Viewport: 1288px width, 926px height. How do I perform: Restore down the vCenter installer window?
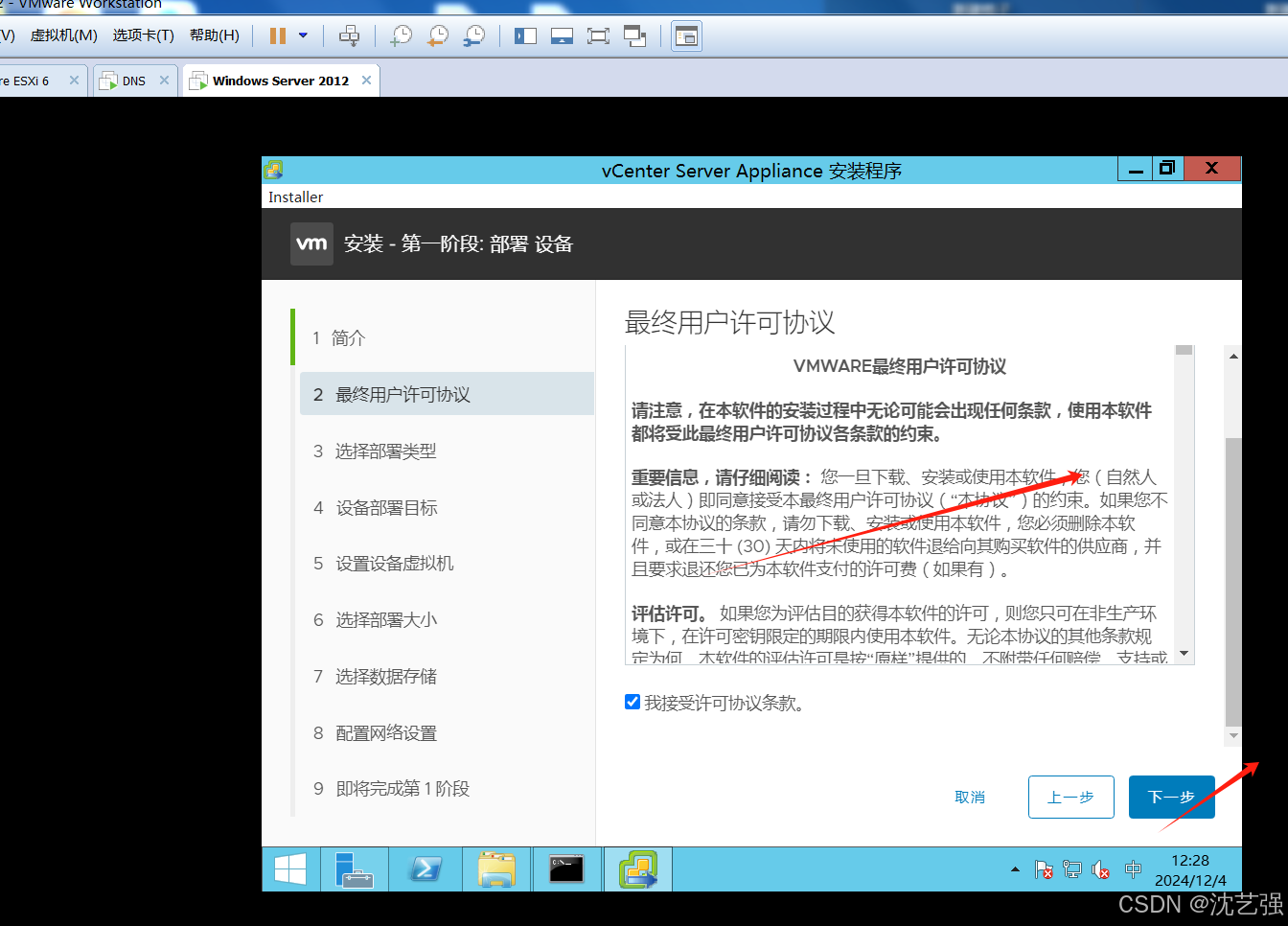click(1167, 169)
